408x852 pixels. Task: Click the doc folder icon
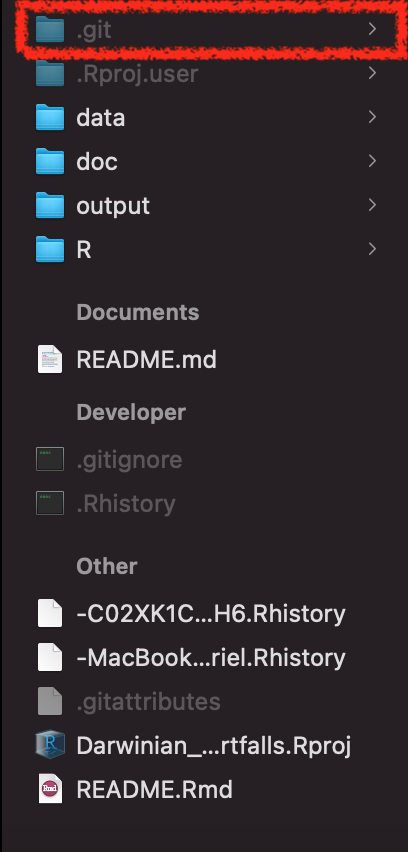click(x=50, y=161)
